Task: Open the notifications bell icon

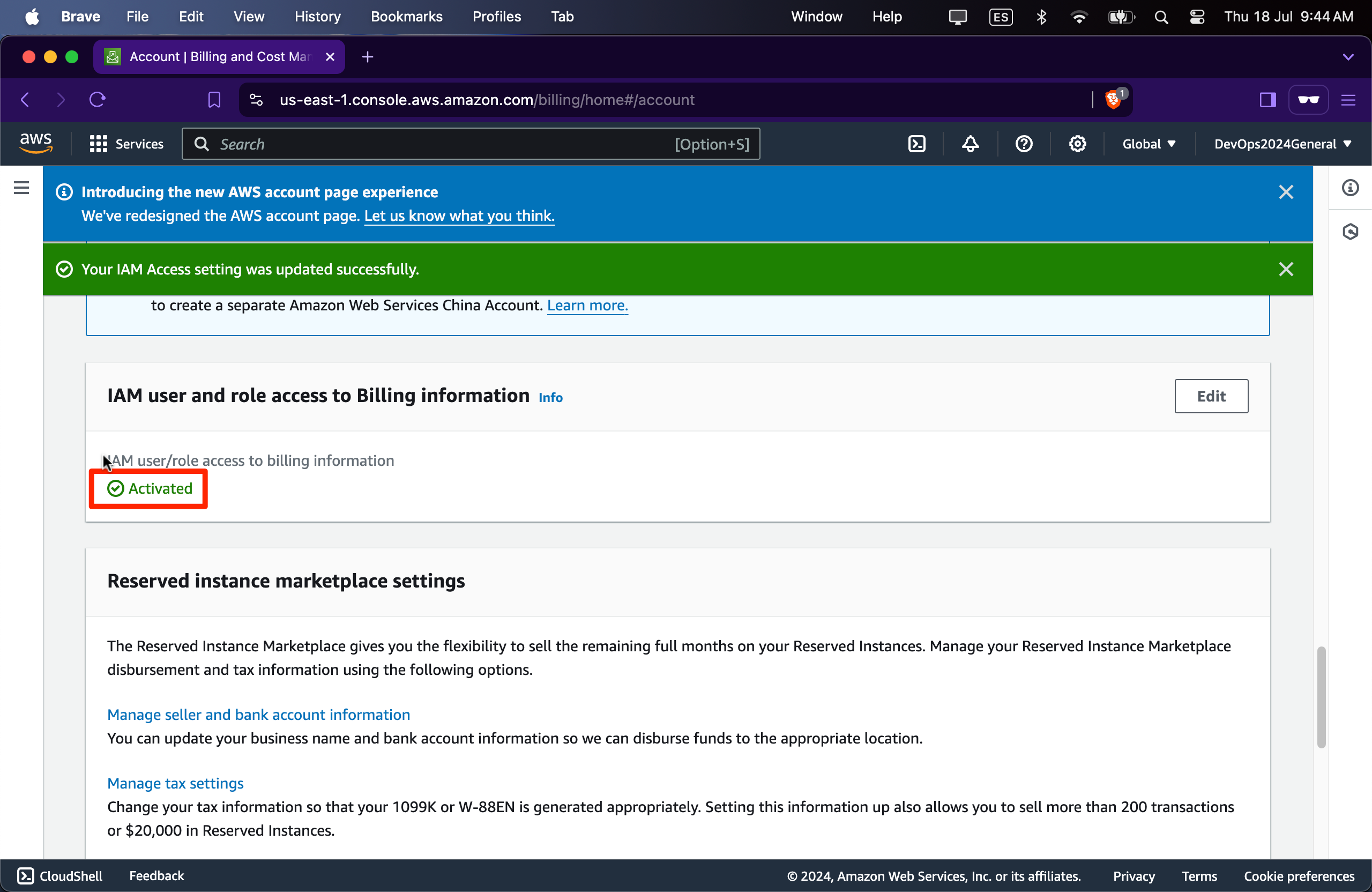Action: [970, 144]
